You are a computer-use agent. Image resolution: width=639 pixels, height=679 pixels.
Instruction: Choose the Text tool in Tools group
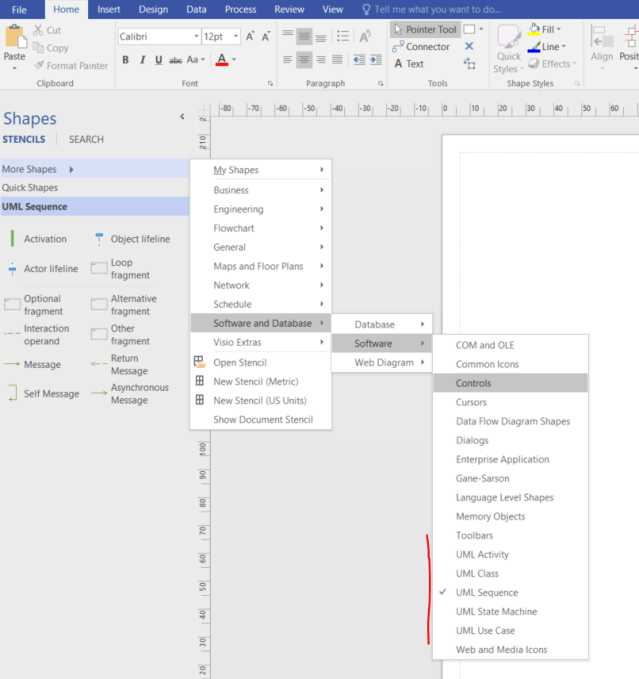(x=408, y=64)
